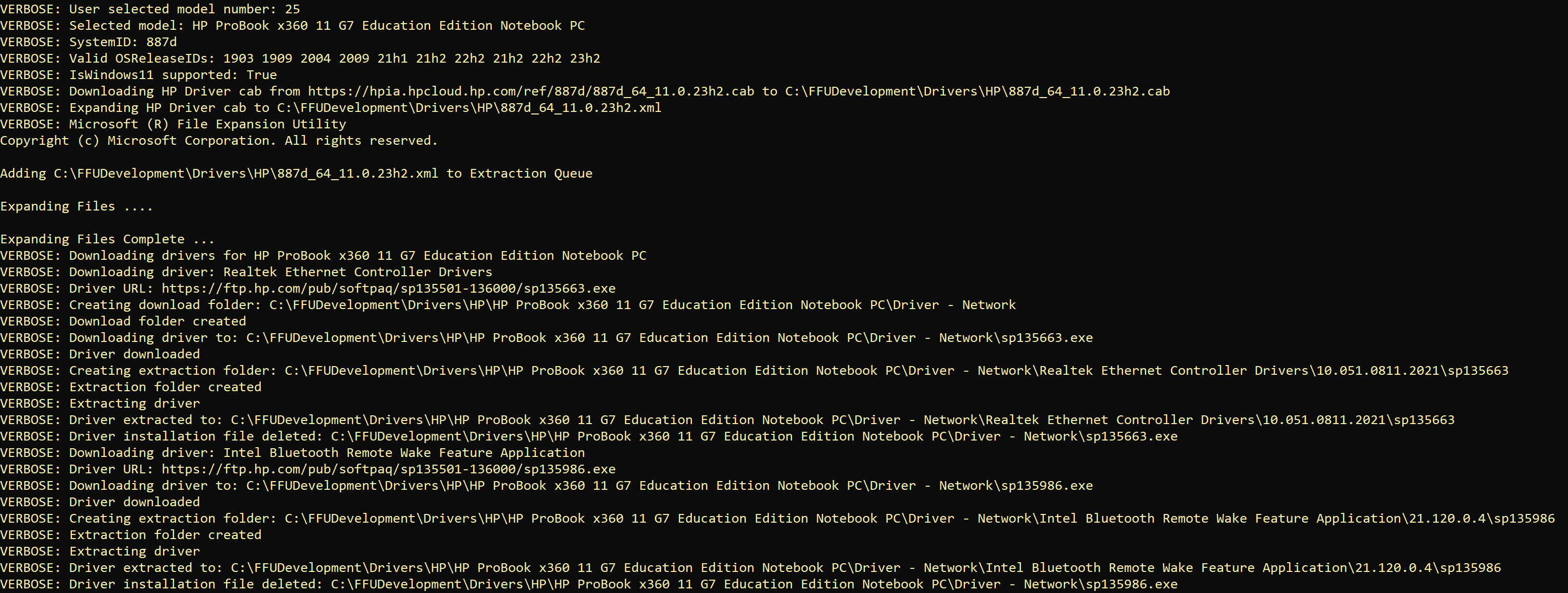Click the 'Copyright (c) Microsoft Corporation' line

tap(219, 141)
